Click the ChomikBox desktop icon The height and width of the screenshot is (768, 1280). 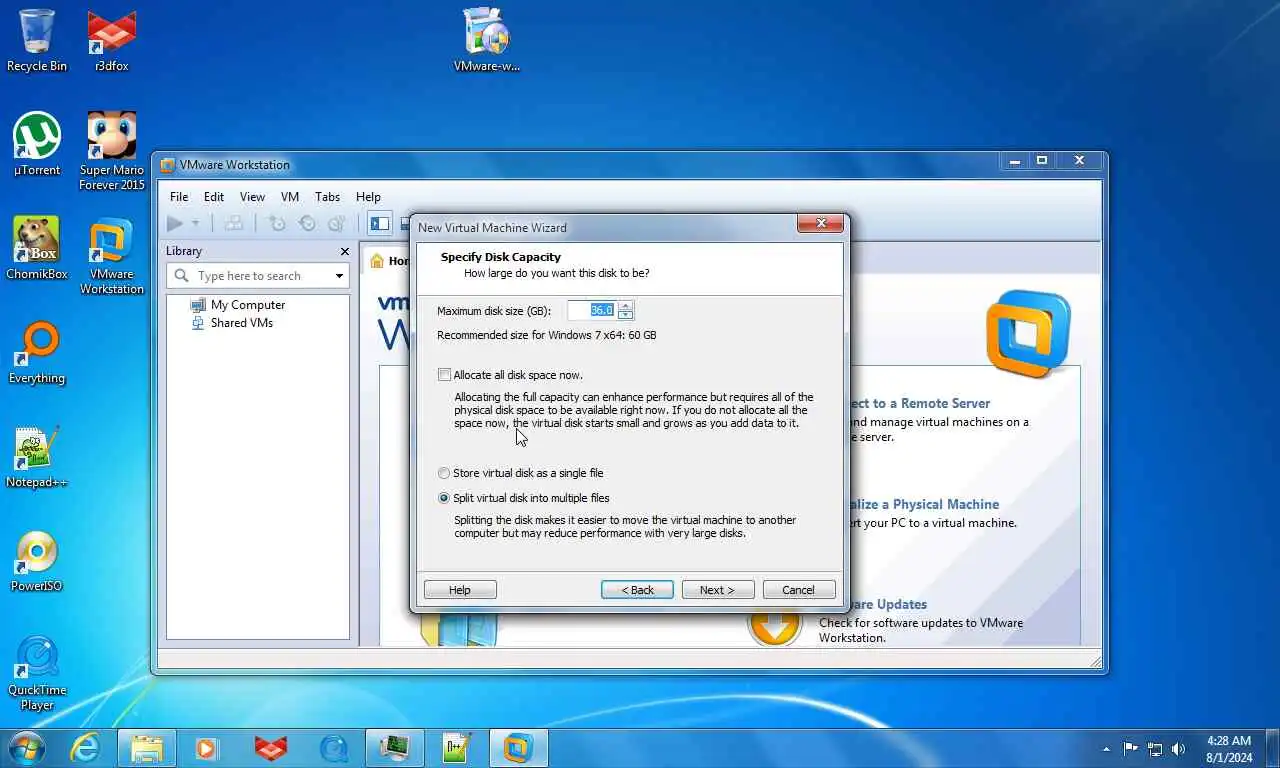pos(37,248)
